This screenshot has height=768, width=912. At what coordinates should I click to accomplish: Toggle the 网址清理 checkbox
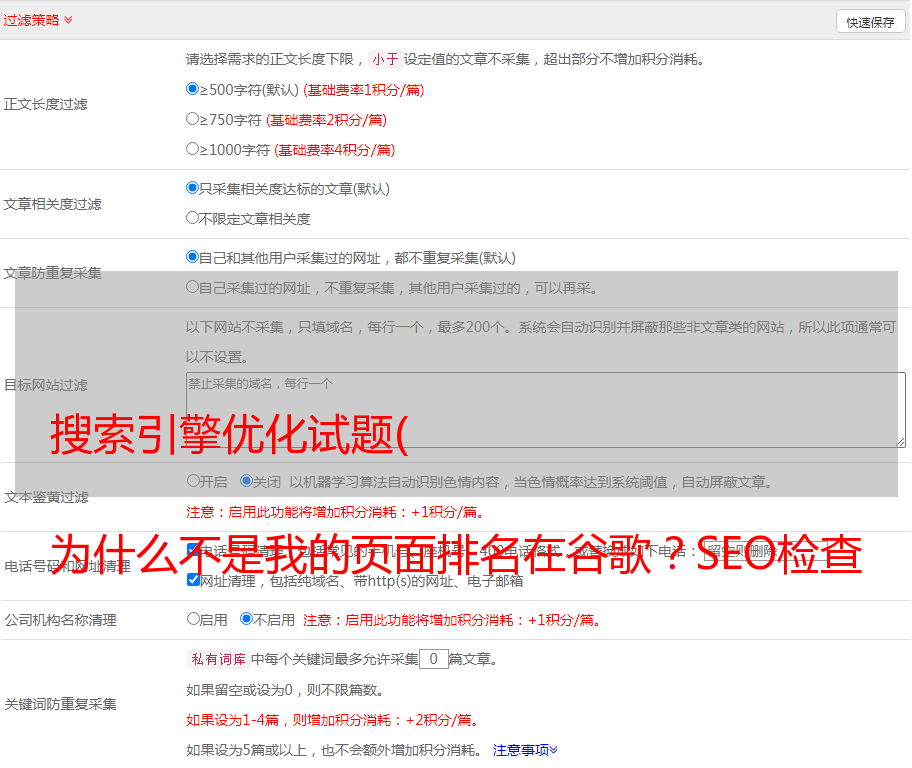tap(193, 579)
